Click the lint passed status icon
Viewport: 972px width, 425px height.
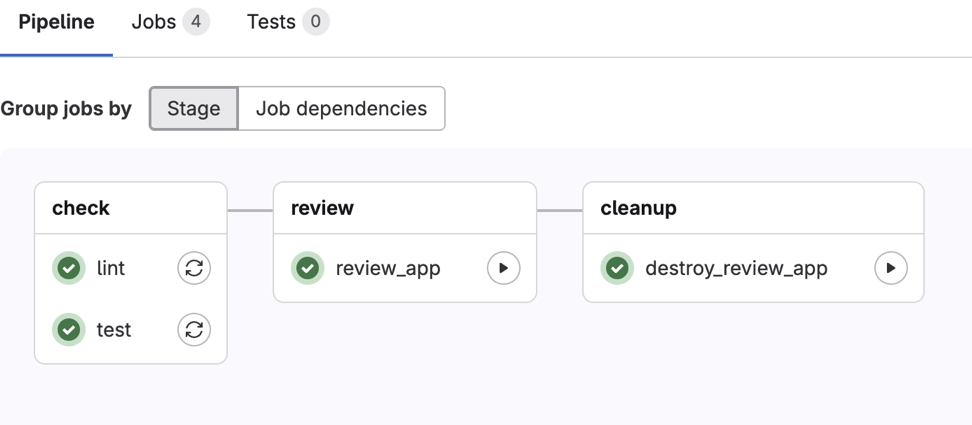(69, 268)
